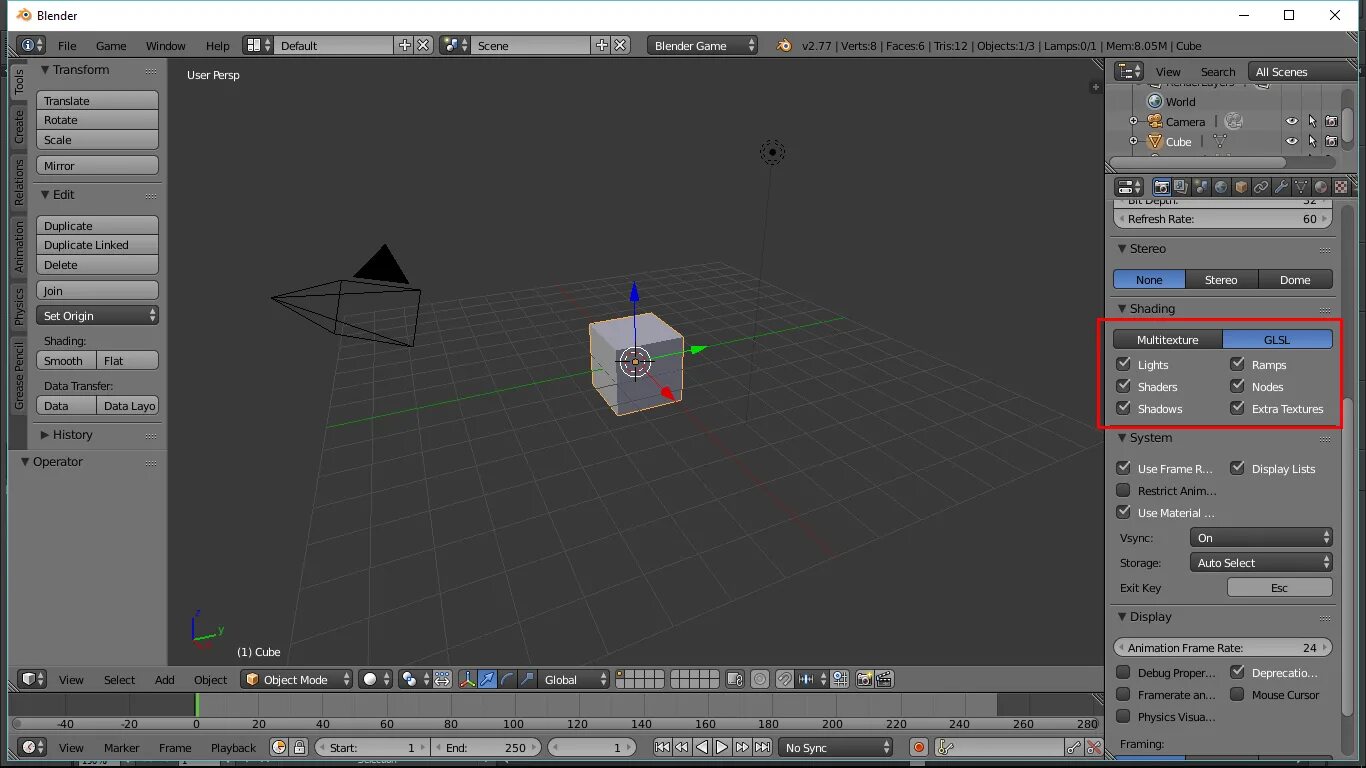Open the Game menu
This screenshot has height=768, width=1366.
click(x=111, y=45)
